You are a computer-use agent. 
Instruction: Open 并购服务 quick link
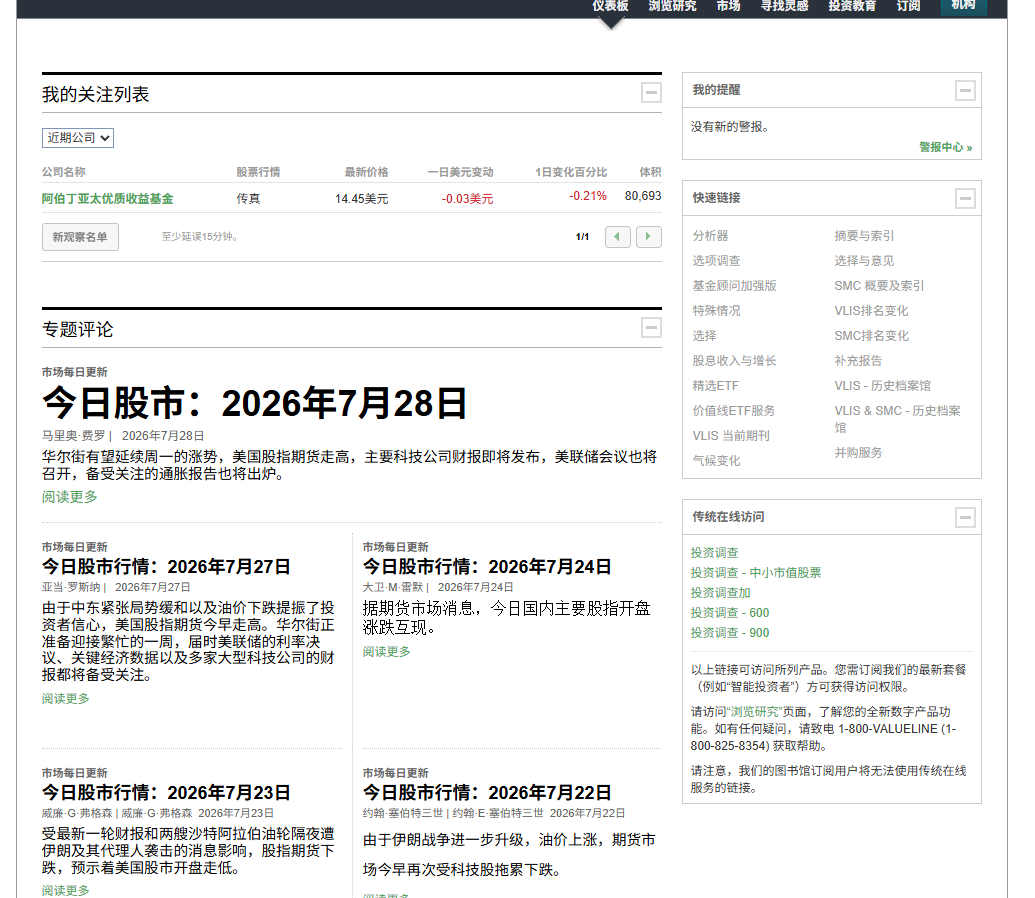858,453
